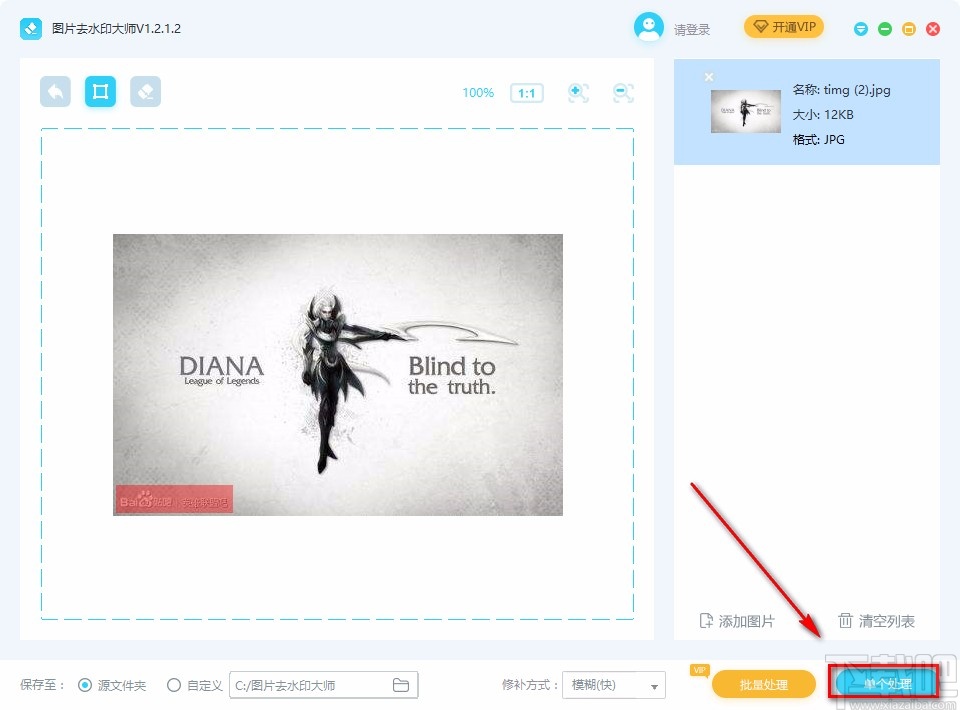This screenshot has width=960, height=710.
Task: Click the 批量处理 button
Action: 763,684
